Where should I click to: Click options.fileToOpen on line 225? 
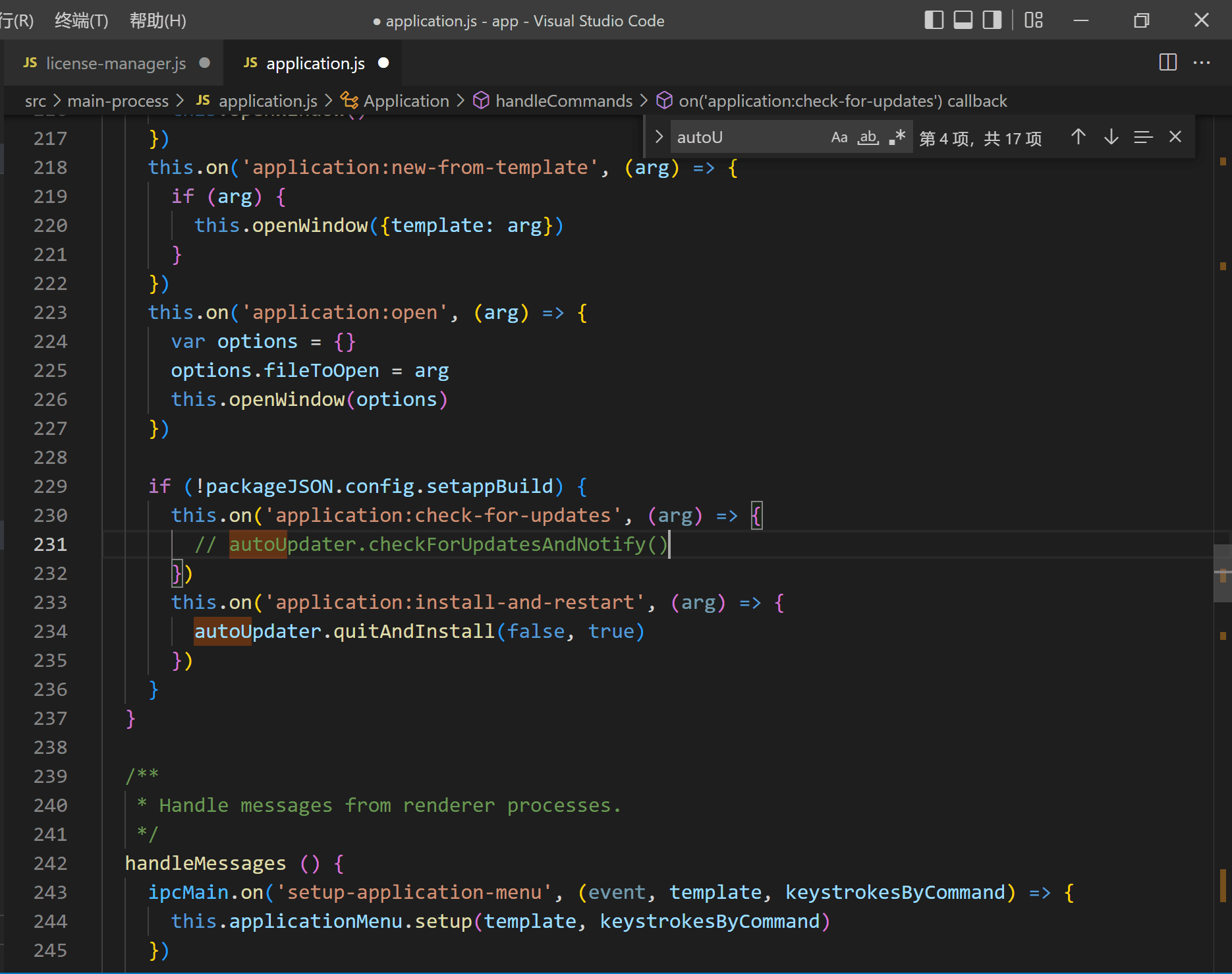pos(275,370)
